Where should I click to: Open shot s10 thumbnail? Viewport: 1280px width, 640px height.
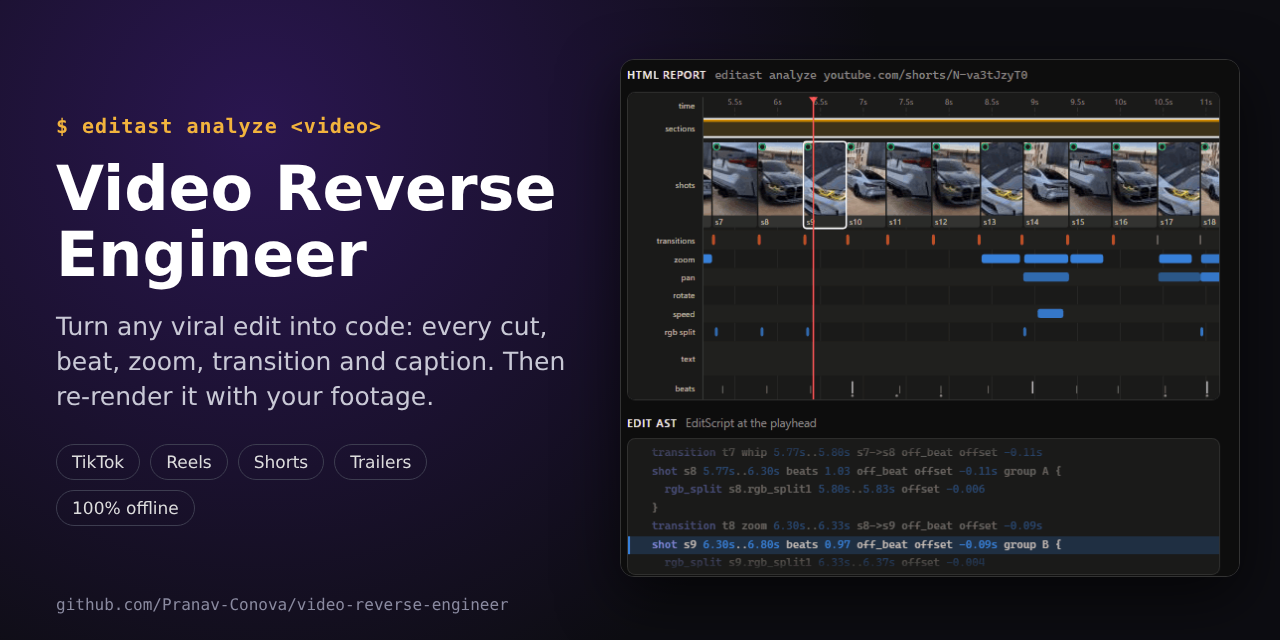click(867, 185)
